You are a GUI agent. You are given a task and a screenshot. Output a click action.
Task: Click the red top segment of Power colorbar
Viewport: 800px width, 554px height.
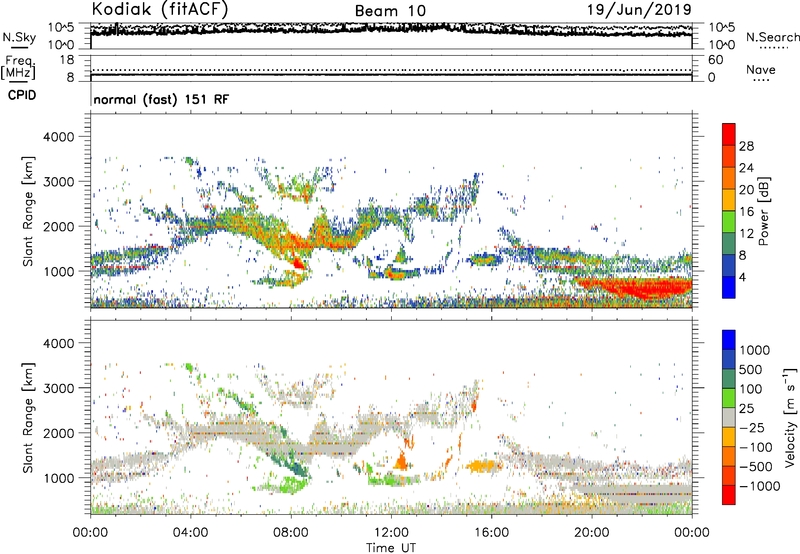[729, 134]
